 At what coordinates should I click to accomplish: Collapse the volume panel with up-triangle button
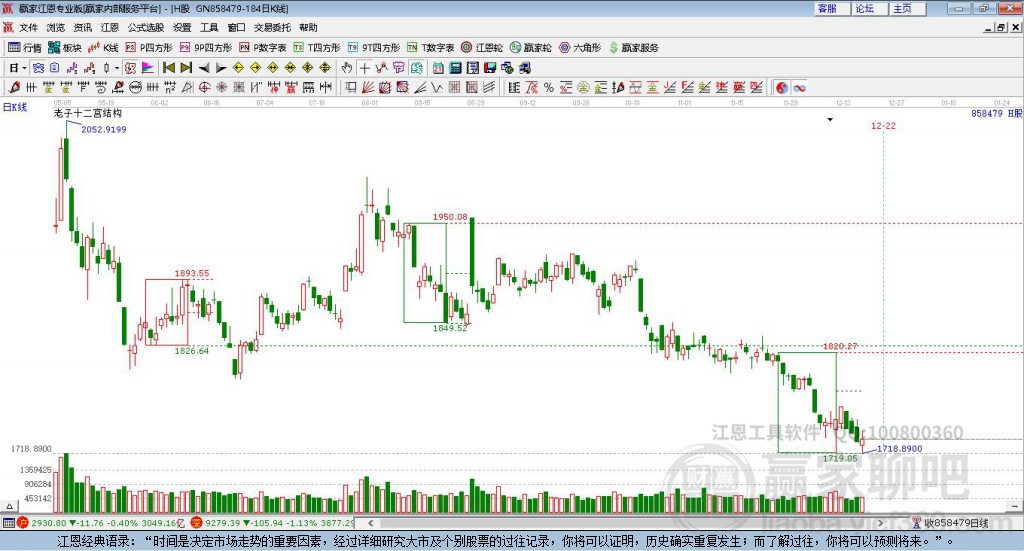click(9, 506)
